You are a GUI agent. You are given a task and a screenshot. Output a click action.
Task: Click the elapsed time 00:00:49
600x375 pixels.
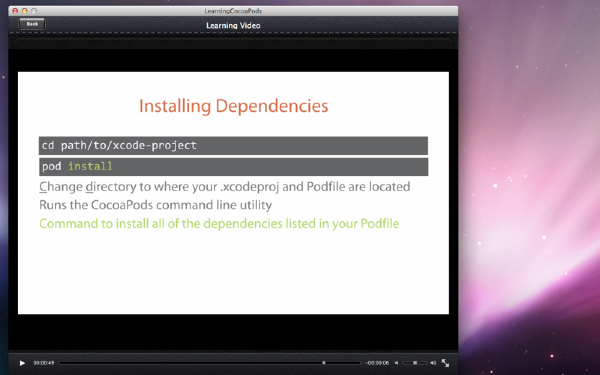44,363
